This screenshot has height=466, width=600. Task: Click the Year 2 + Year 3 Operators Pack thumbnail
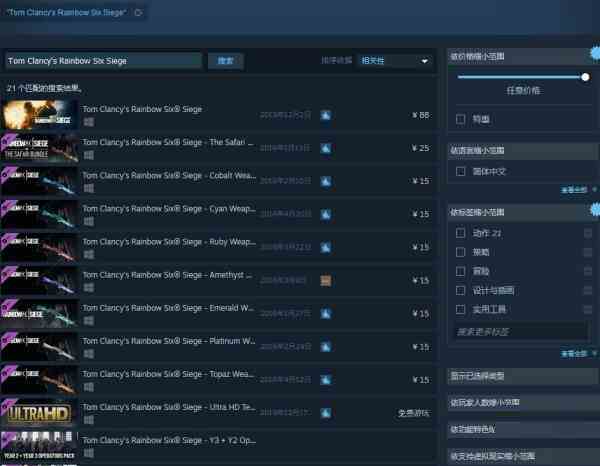pyautogui.click(x=39, y=446)
